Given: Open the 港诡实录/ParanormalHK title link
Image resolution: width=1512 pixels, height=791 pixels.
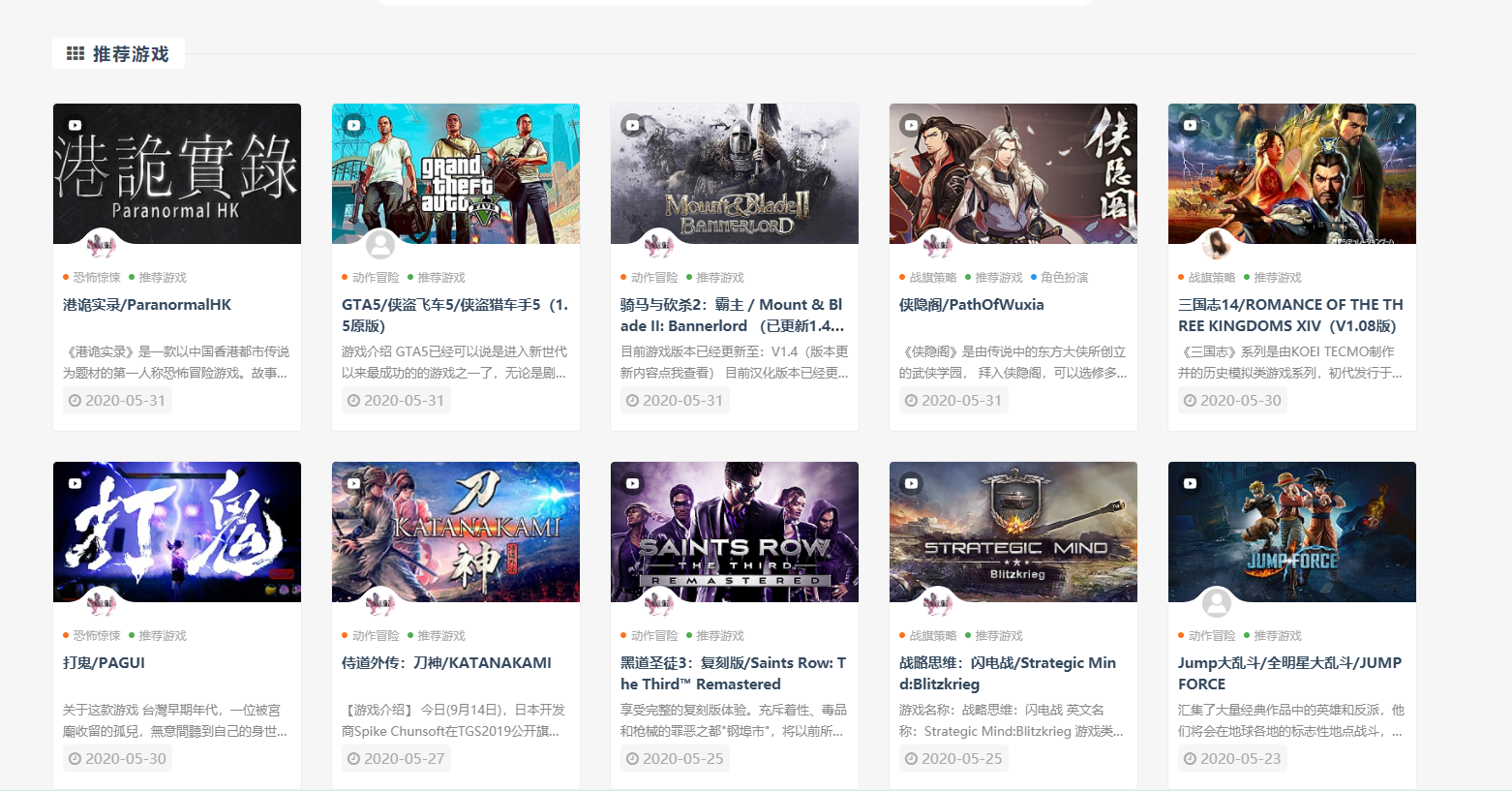Looking at the screenshot, I should (147, 305).
